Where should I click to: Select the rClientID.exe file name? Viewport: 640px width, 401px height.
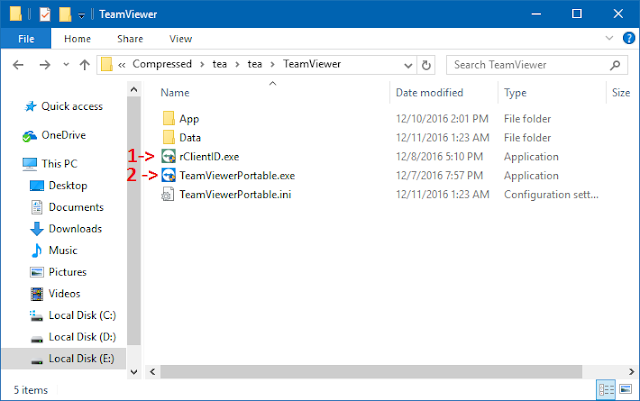point(209,156)
